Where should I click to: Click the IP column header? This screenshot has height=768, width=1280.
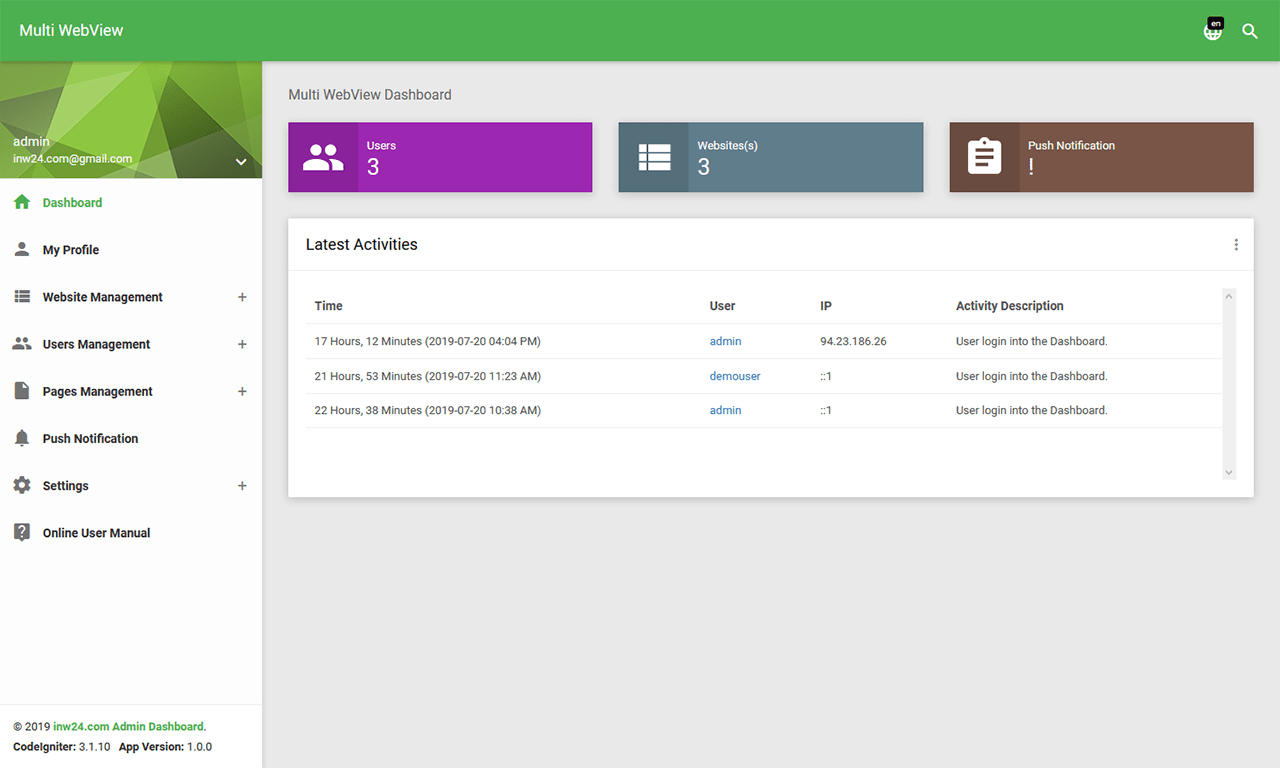click(826, 306)
